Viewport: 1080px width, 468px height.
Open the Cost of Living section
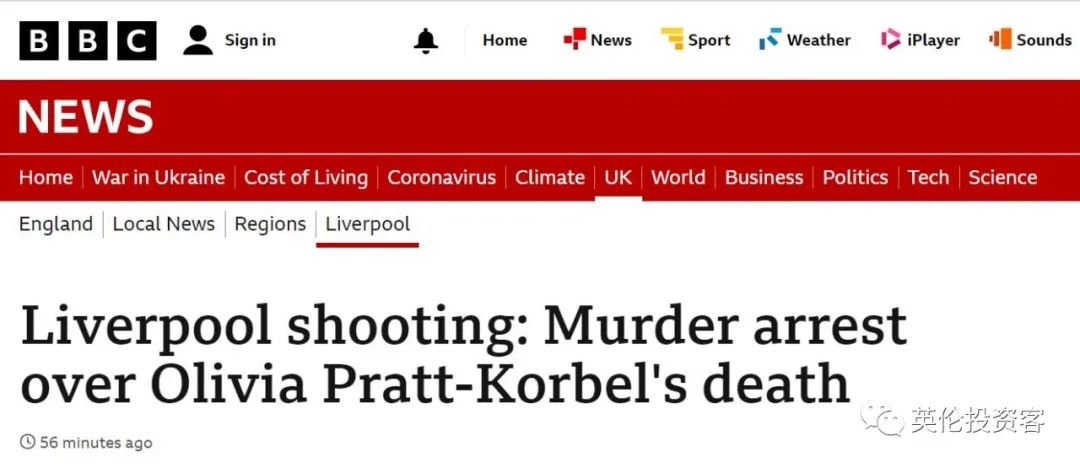coord(306,177)
